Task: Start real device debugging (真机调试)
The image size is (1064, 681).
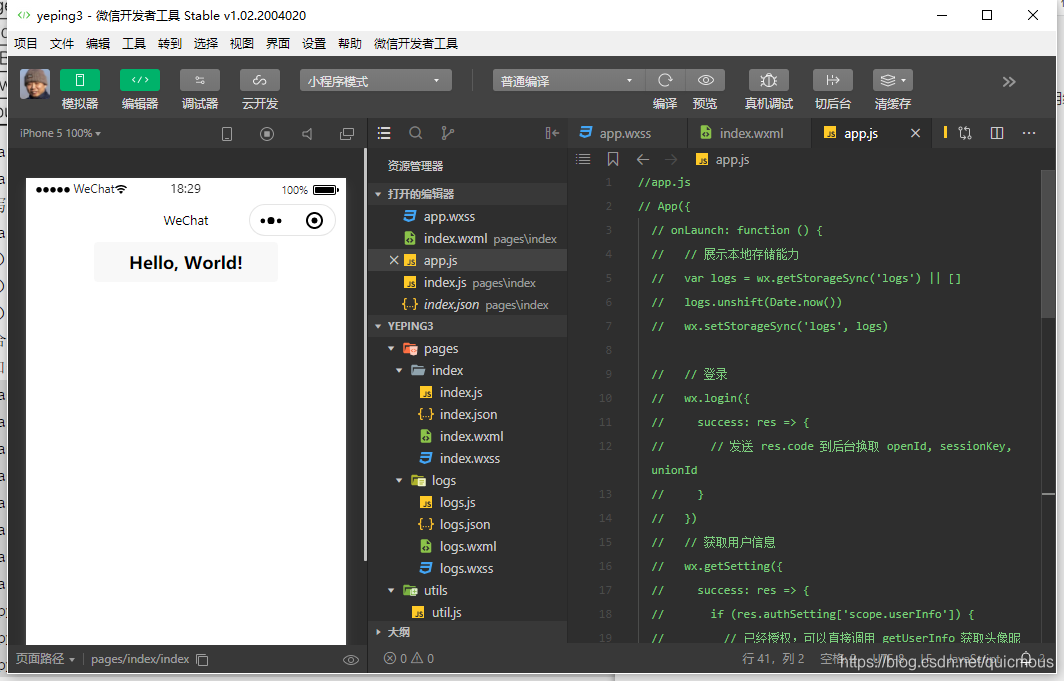Action: (x=768, y=81)
